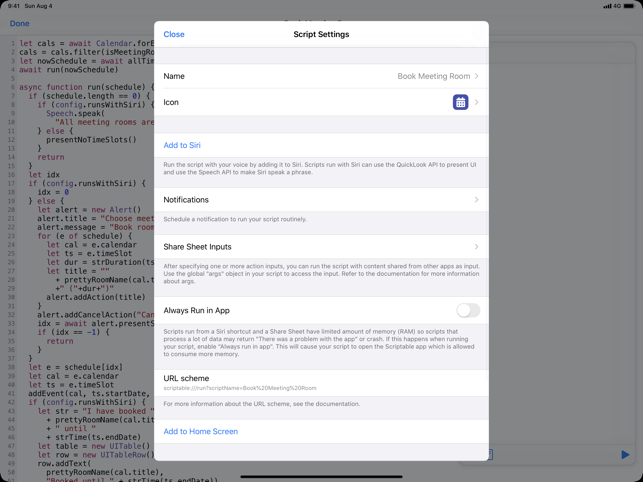Tap Add to Home Screen
This screenshot has width=643, height=482.
pos(200,432)
